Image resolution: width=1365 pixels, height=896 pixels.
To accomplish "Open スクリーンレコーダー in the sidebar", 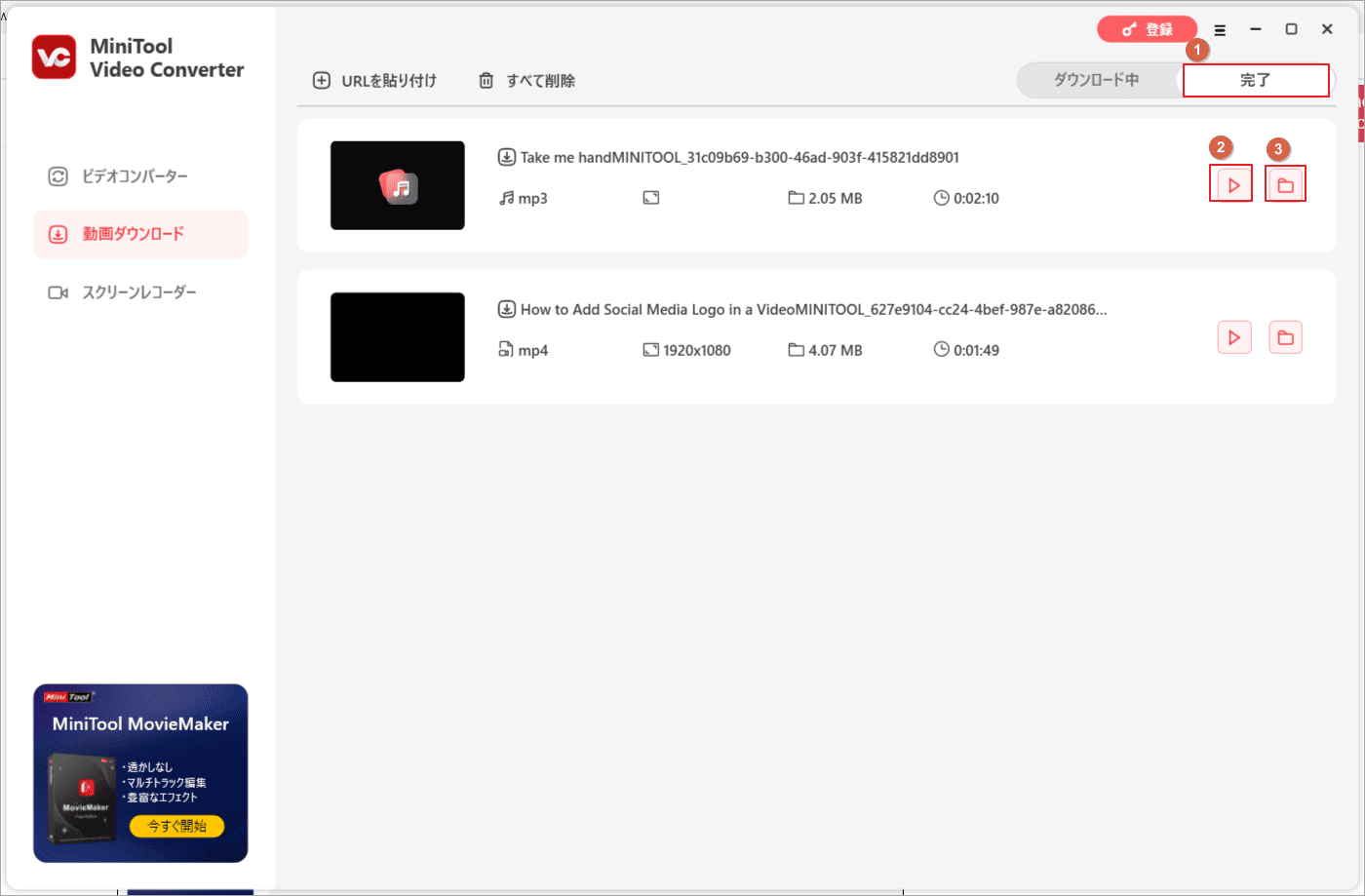I will [139, 292].
